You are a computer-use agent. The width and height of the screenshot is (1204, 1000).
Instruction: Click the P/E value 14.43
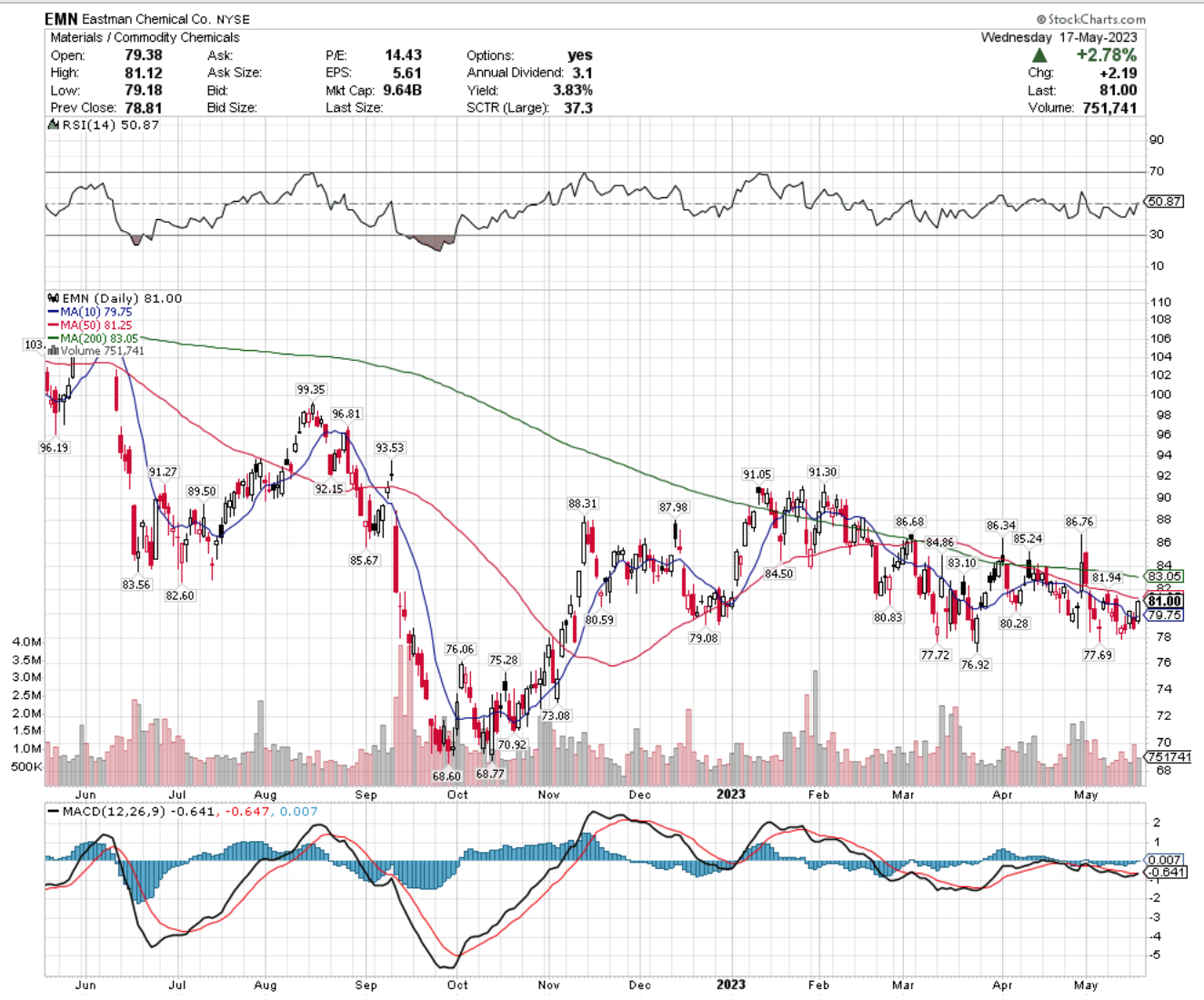pyautogui.click(x=403, y=55)
